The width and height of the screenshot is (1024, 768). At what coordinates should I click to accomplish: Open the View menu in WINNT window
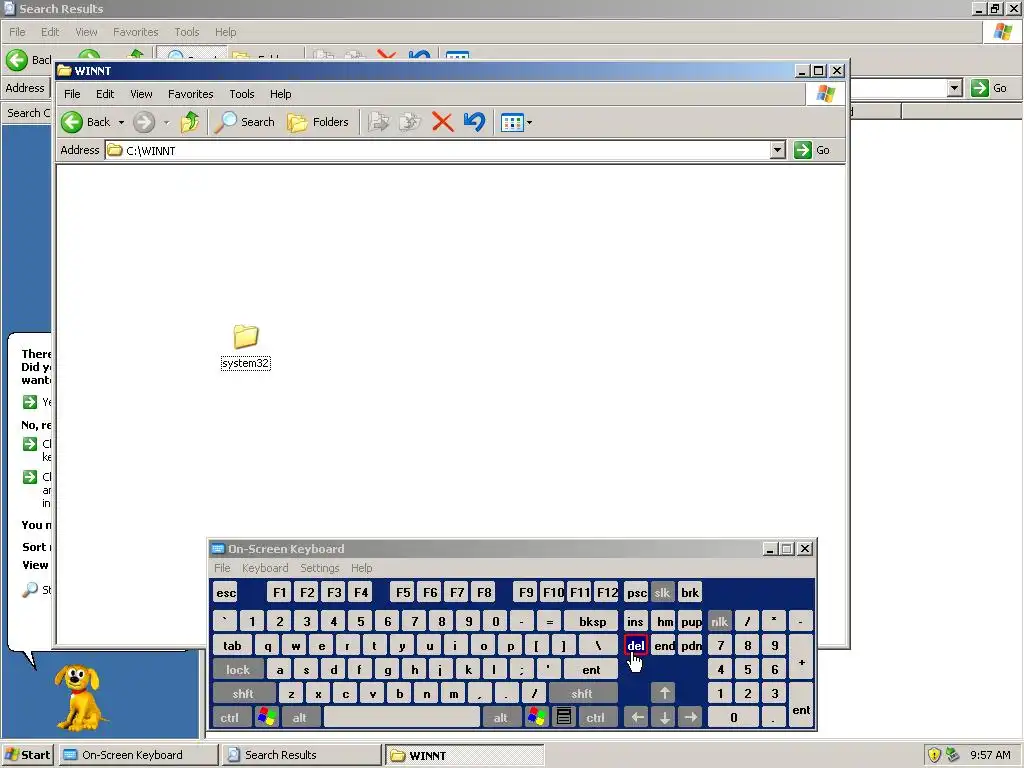[x=141, y=94]
